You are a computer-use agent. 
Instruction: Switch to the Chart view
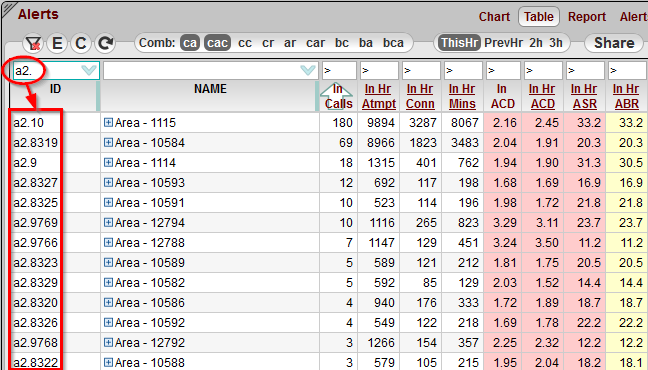pos(494,17)
